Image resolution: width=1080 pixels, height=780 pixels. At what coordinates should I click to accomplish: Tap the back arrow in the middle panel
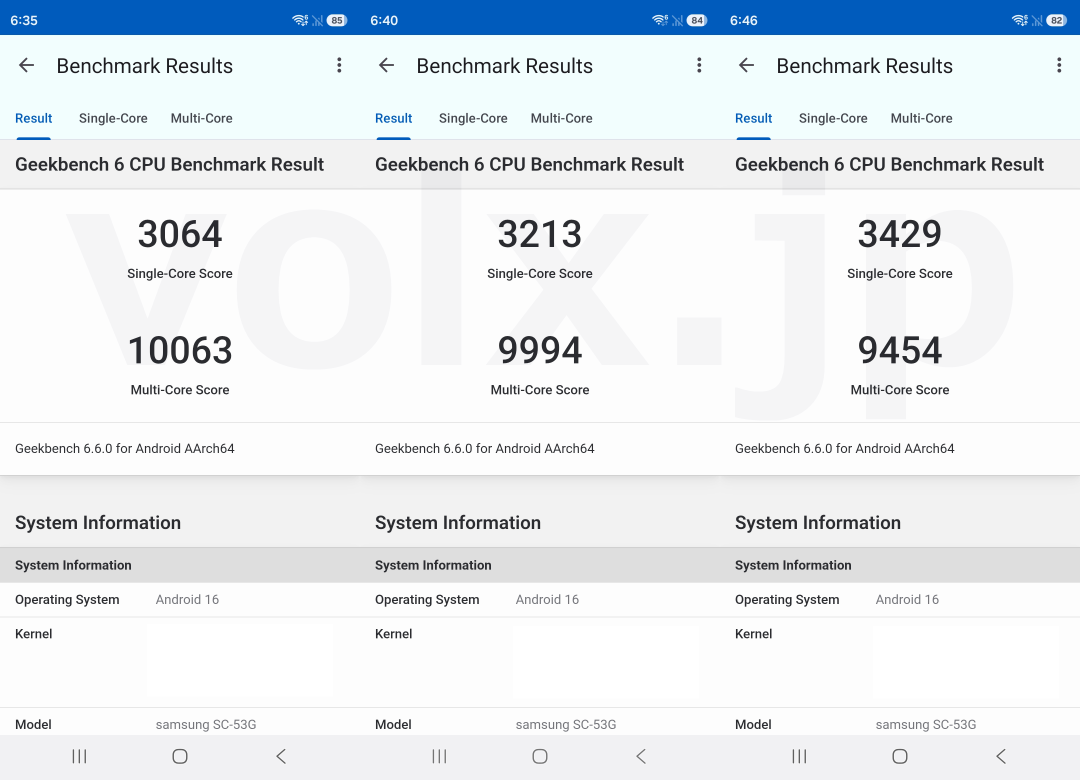click(x=385, y=65)
